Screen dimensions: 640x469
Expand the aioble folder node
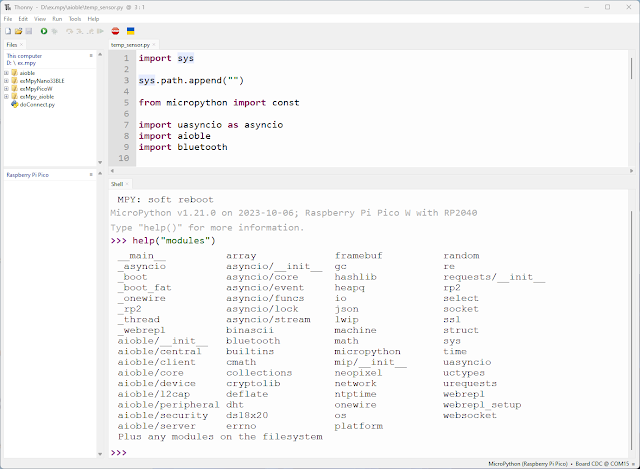[6, 73]
